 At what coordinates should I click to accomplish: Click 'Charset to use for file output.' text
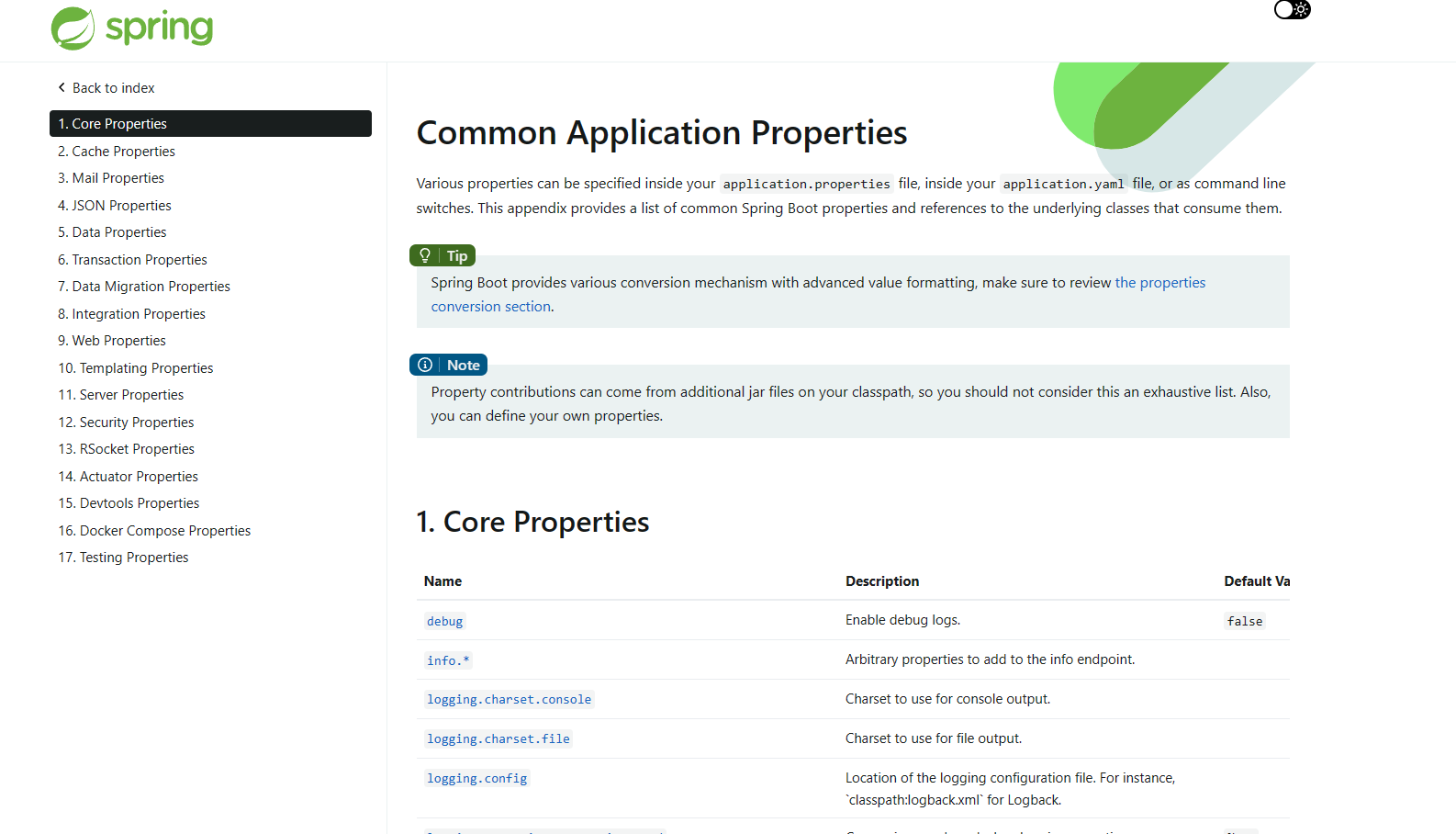click(x=934, y=738)
